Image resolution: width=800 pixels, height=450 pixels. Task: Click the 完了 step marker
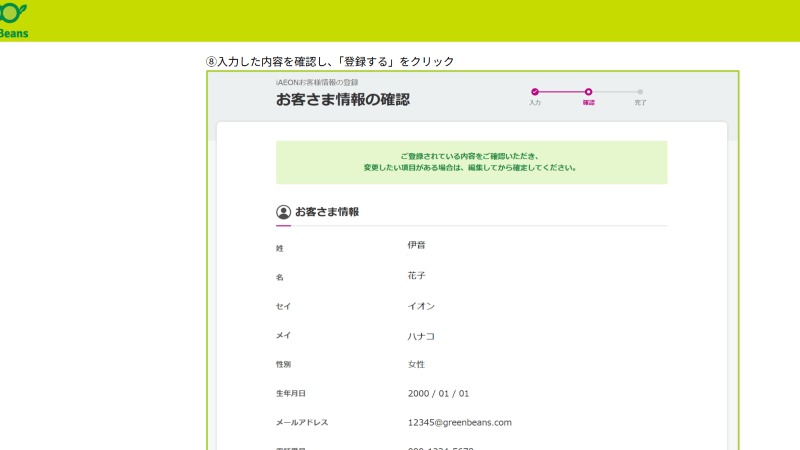coord(640,92)
